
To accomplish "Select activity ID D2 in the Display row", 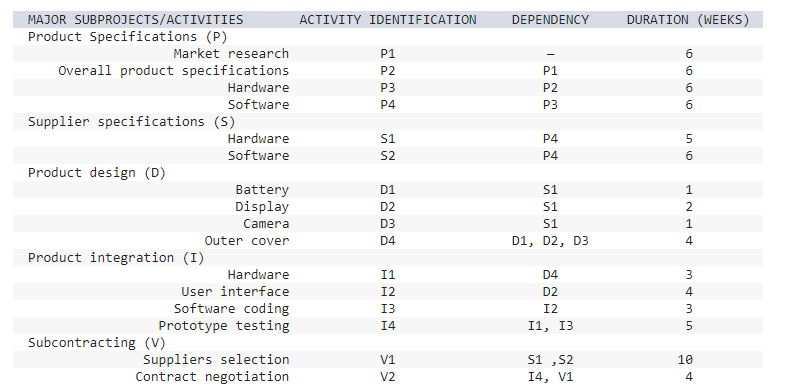I will pyautogui.click(x=387, y=207).
